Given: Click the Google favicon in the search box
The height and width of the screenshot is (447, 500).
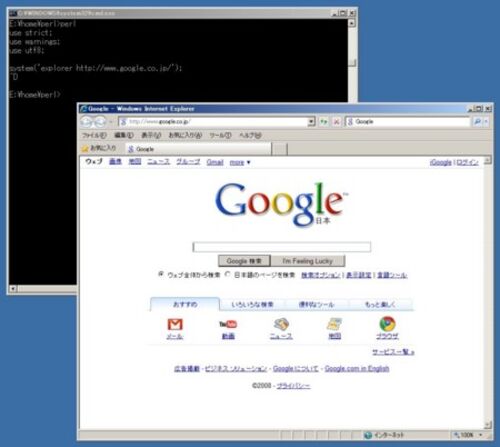Looking at the screenshot, I should point(350,122).
